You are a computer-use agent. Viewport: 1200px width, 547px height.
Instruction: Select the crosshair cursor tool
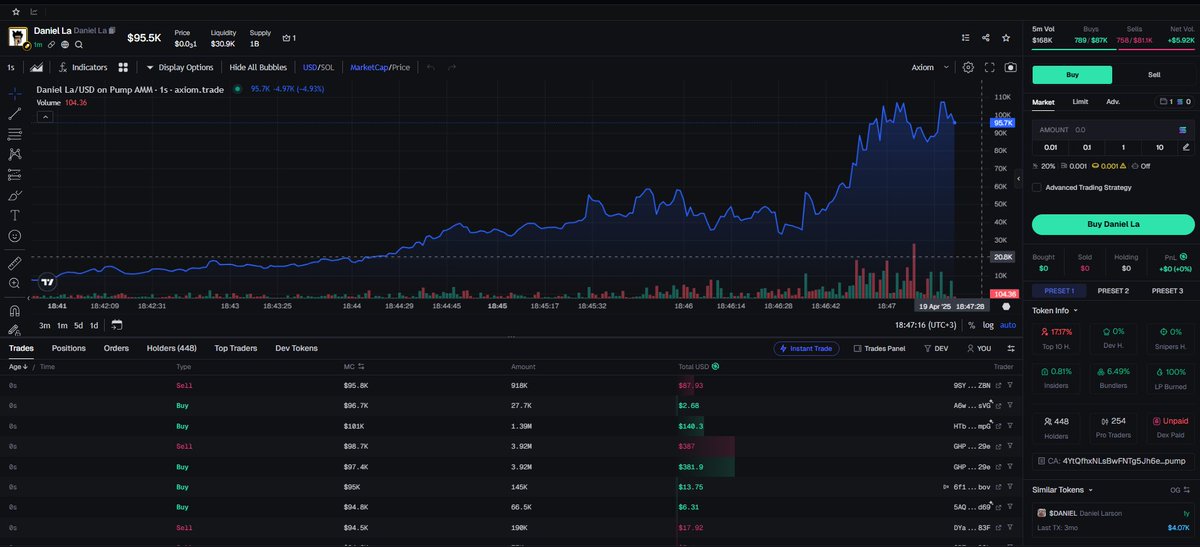point(15,93)
